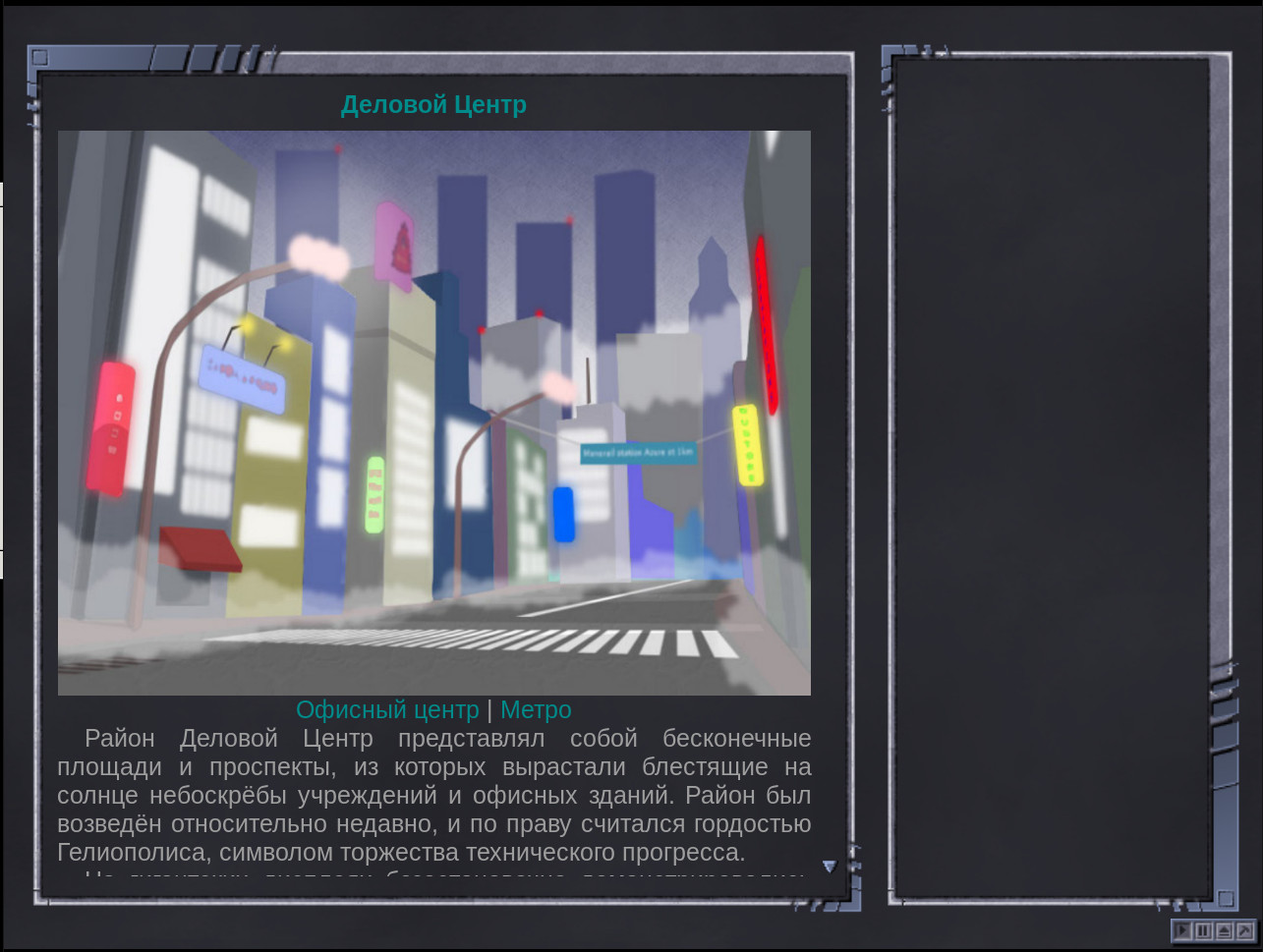
Task: Click the yellow vertical sign
Action: (748, 444)
